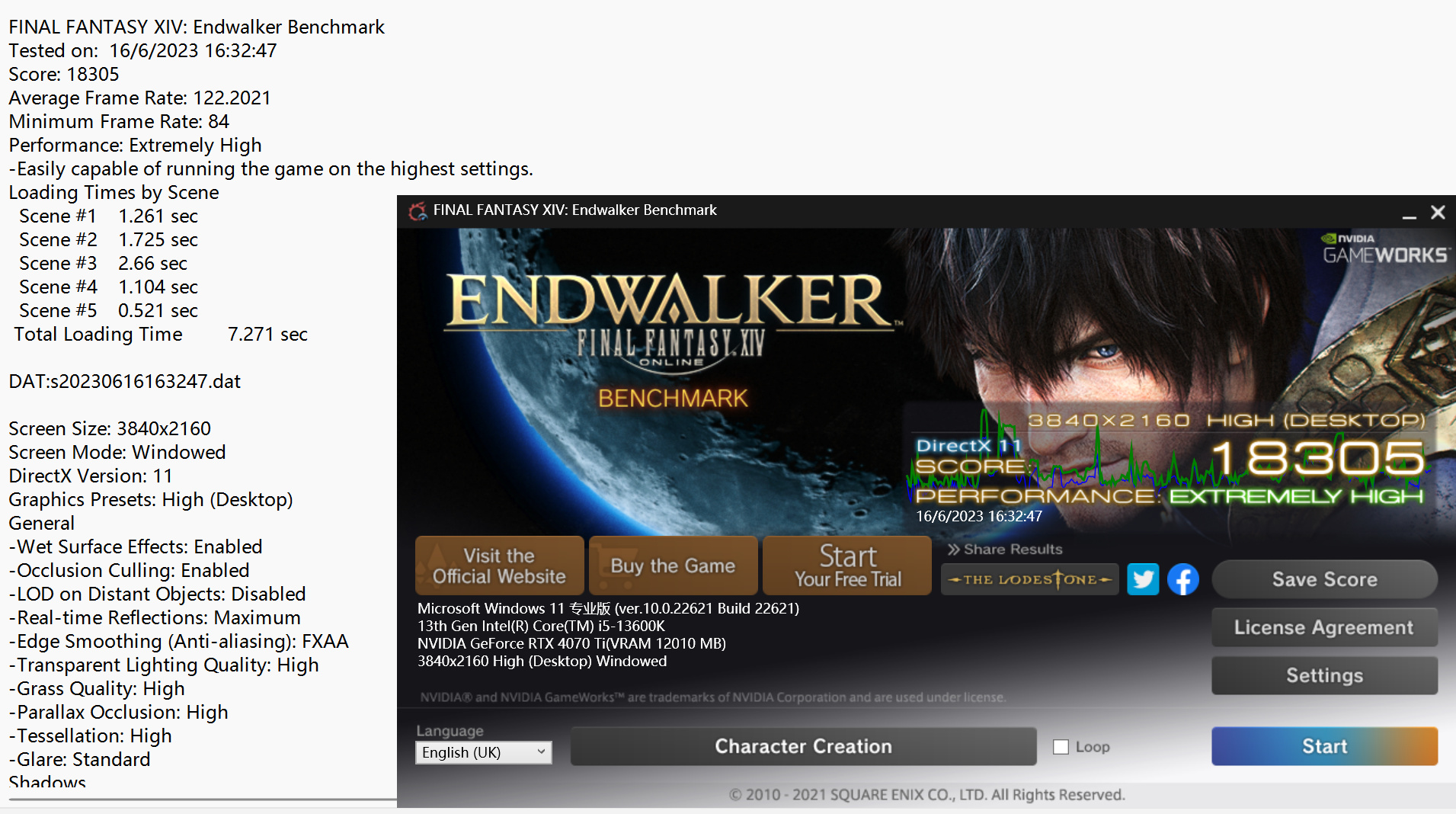
Task: Click the Buy the Game button
Action: 674,566
